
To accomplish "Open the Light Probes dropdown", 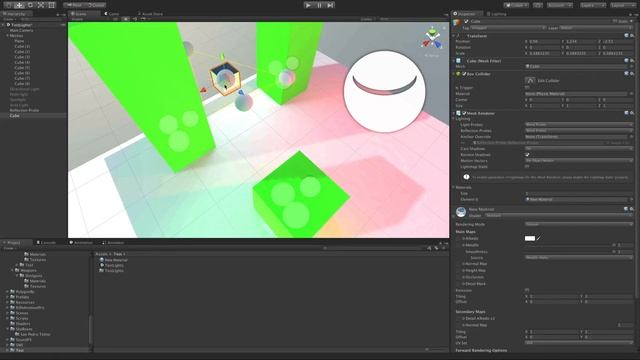I will pyautogui.click(x=578, y=124).
